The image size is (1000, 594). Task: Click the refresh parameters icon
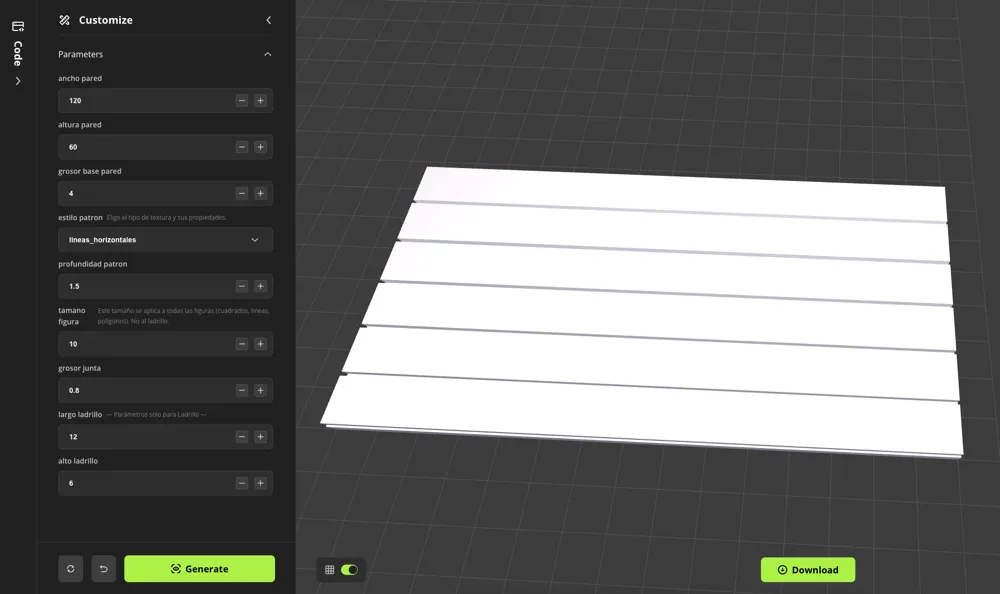tap(70, 568)
